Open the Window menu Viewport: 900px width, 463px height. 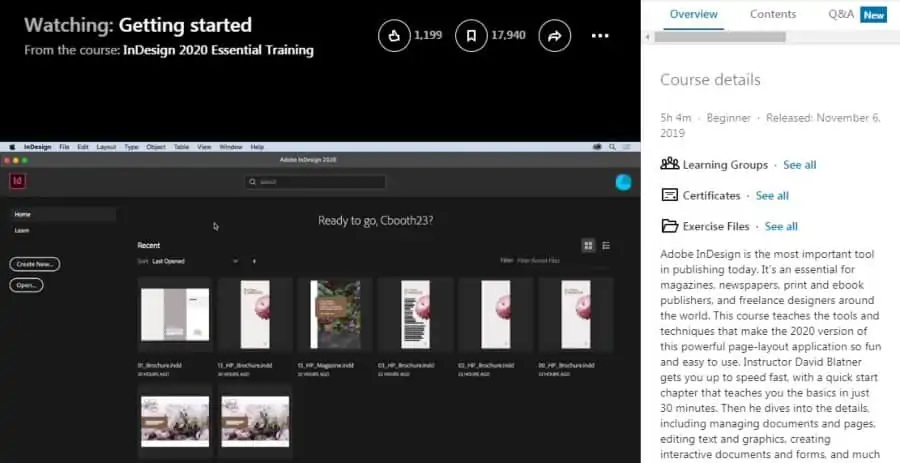point(231,147)
